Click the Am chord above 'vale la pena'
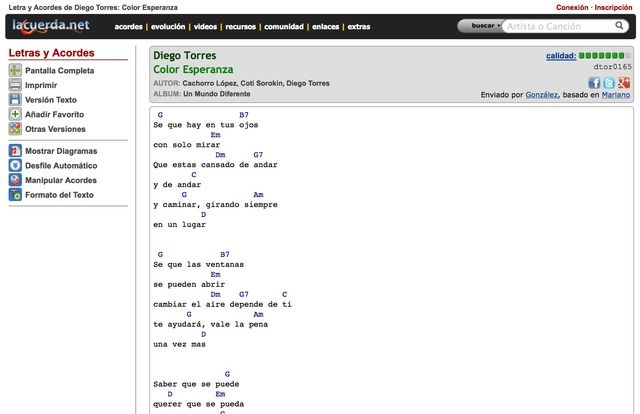The height and width of the screenshot is (414, 640). 258,314
